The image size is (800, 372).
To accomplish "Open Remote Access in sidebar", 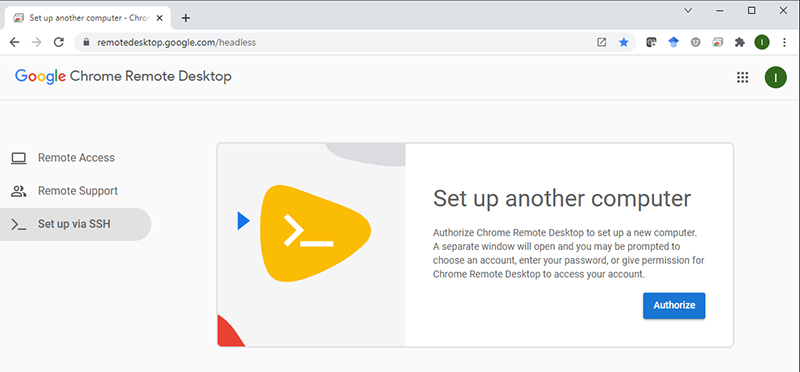I will click(x=76, y=158).
